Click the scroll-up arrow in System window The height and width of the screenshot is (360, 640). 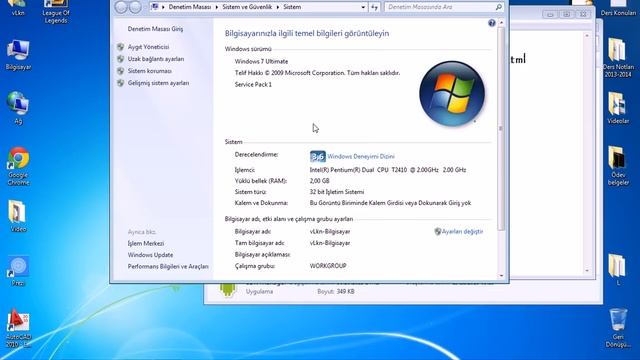[x=501, y=22]
